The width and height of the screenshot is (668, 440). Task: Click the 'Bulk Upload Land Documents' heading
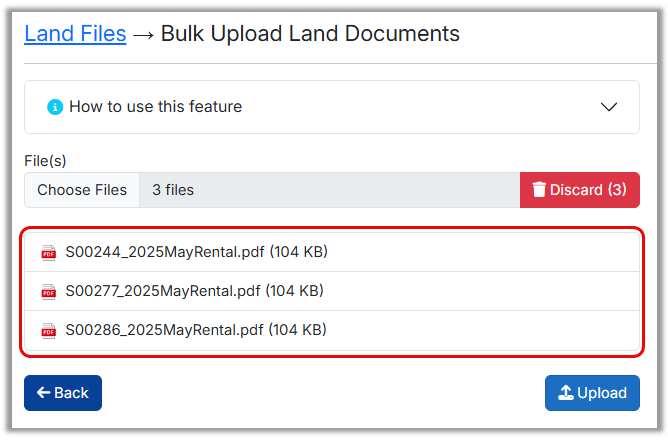(310, 34)
